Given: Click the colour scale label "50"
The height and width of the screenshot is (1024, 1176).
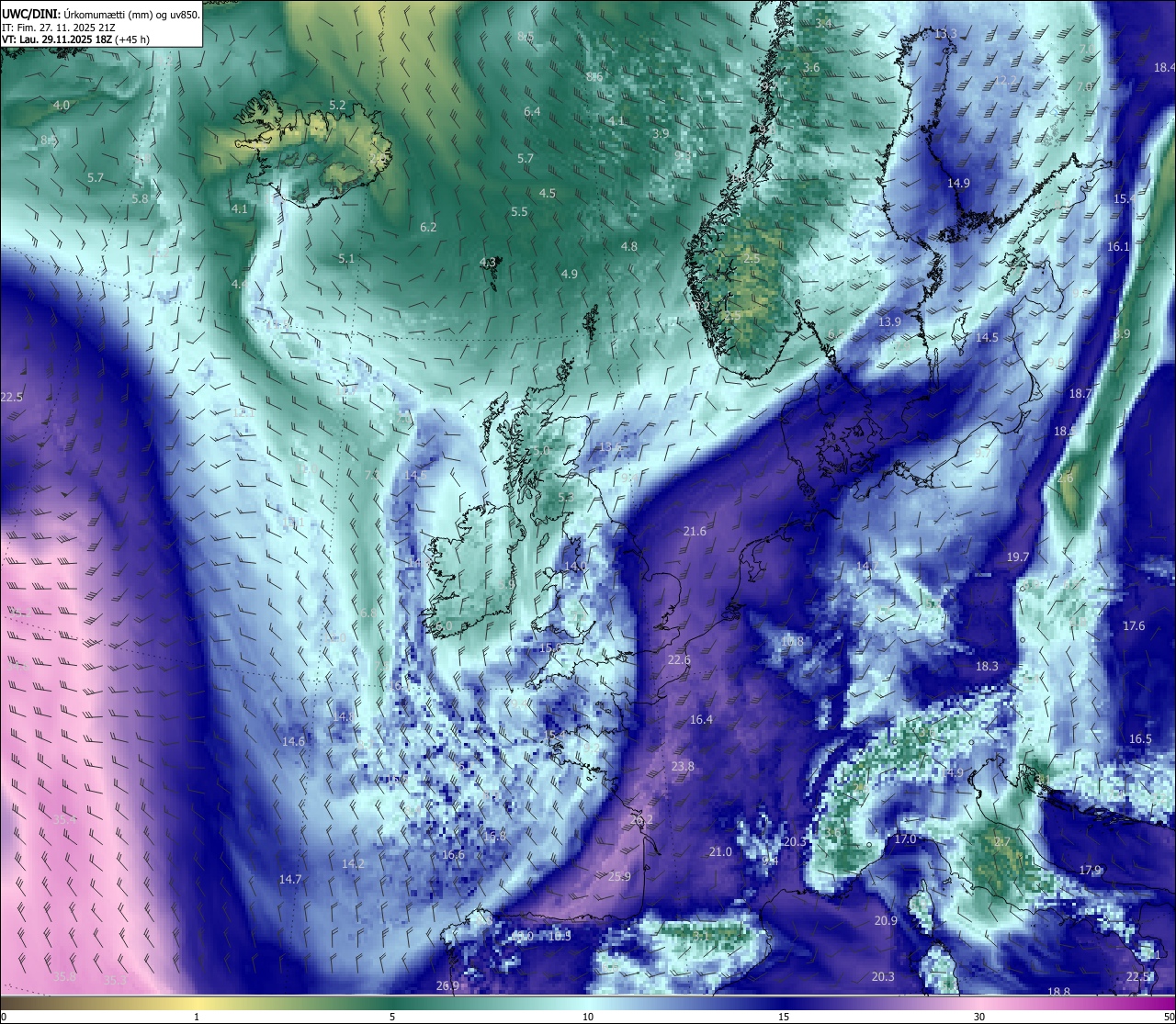Looking at the screenshot, I should [x=1169, y=1017].
